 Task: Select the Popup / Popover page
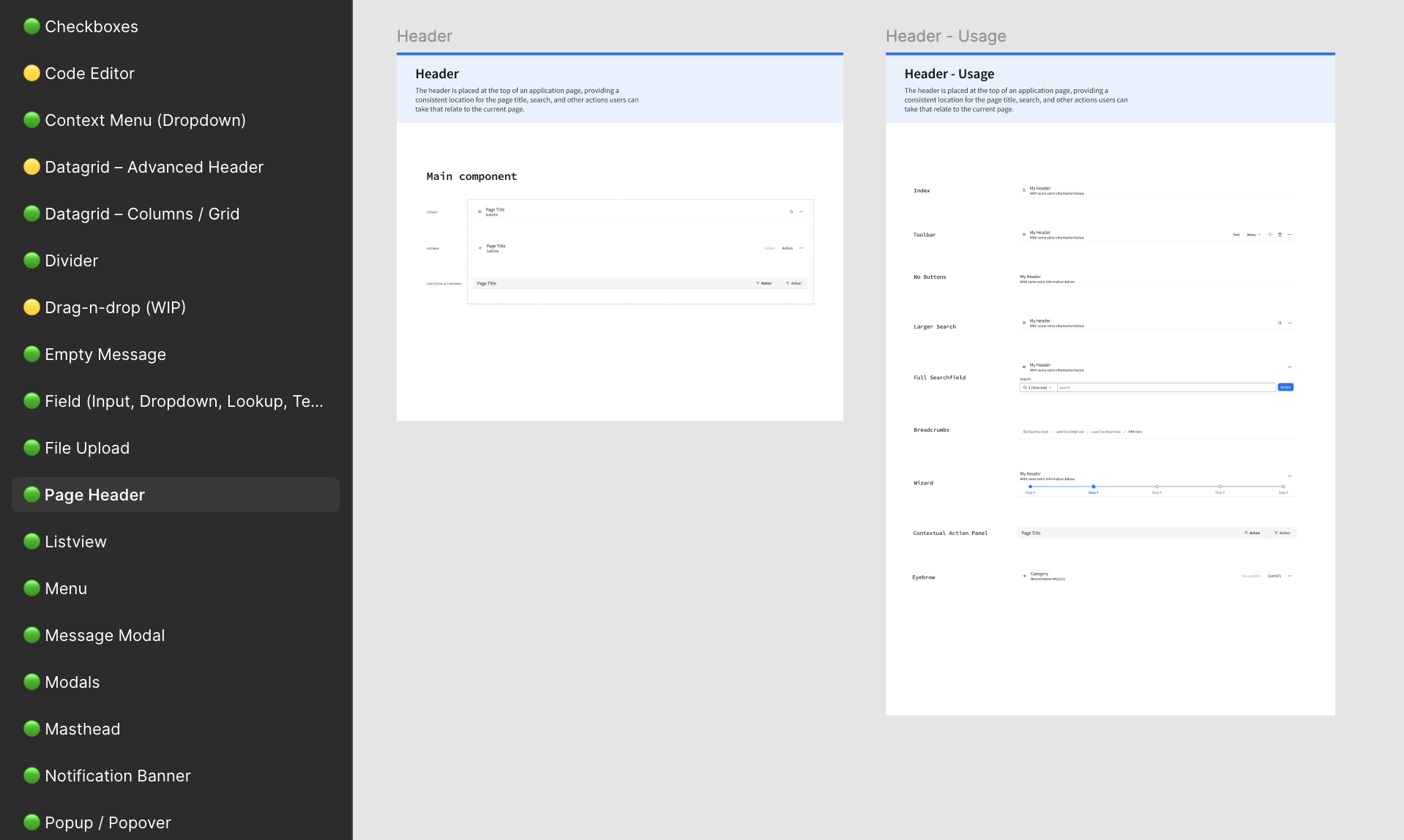coord(176,822)
